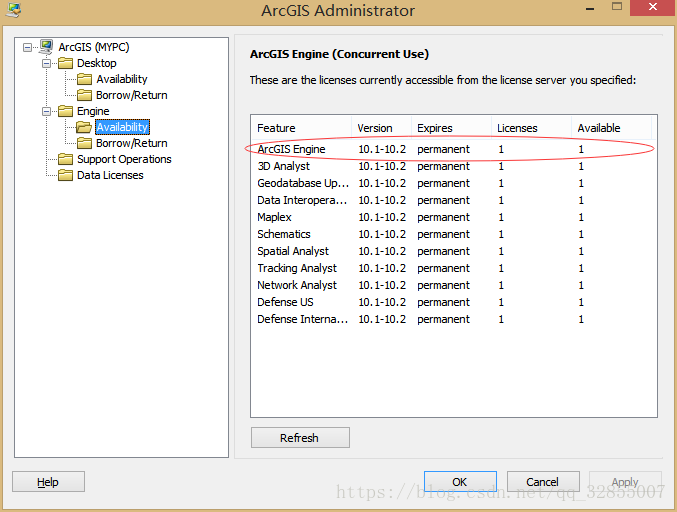The image size is (677, 512).
Task: Open Data Licenses in the tree
Action: [x=110, y=175]
